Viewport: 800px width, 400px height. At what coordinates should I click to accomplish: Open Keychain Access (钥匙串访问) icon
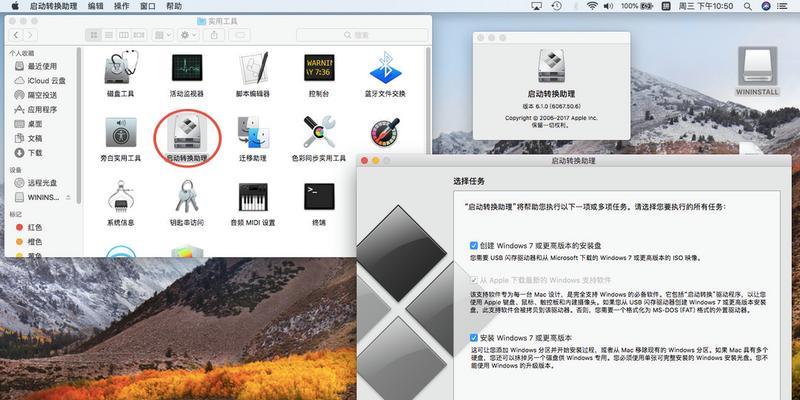tap(187, 196)
